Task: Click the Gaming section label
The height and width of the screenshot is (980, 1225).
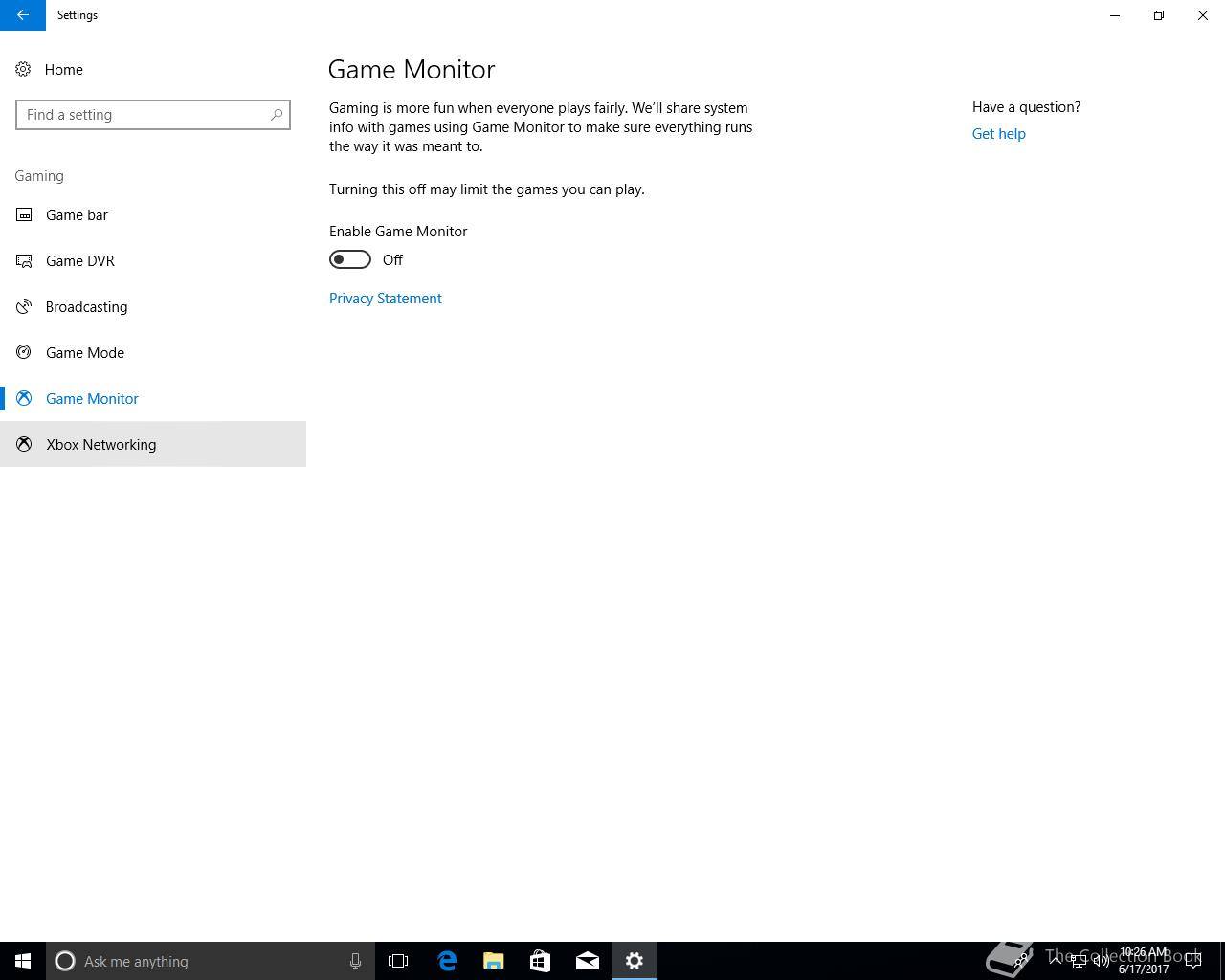Action: click(39, 176)
